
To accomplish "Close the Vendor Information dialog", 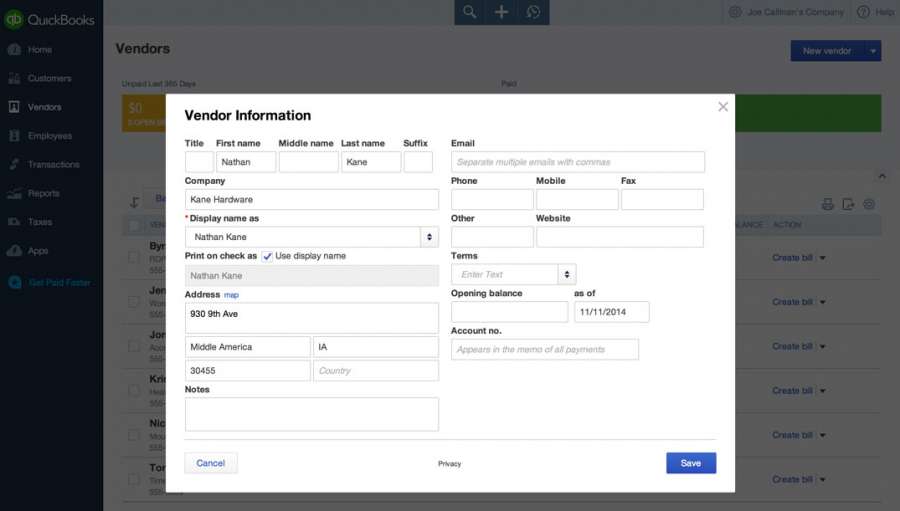I will coord(723,107).
